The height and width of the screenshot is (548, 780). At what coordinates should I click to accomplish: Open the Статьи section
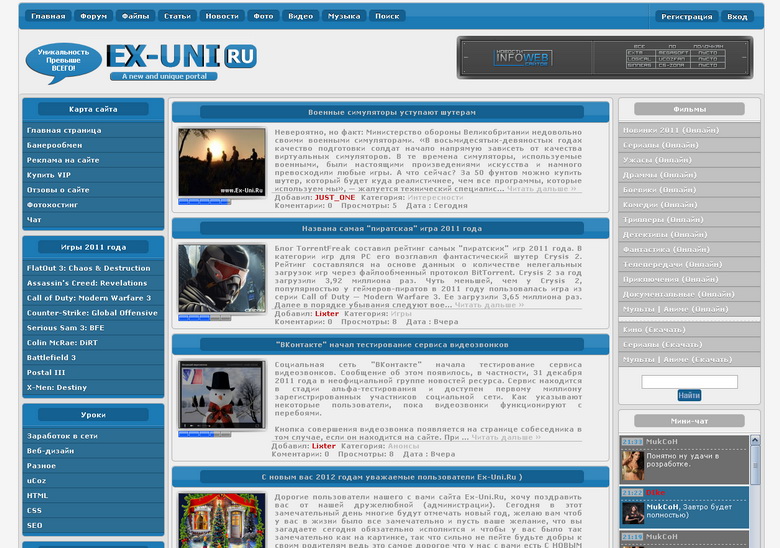pyautogui.click(x=178, y=16)
